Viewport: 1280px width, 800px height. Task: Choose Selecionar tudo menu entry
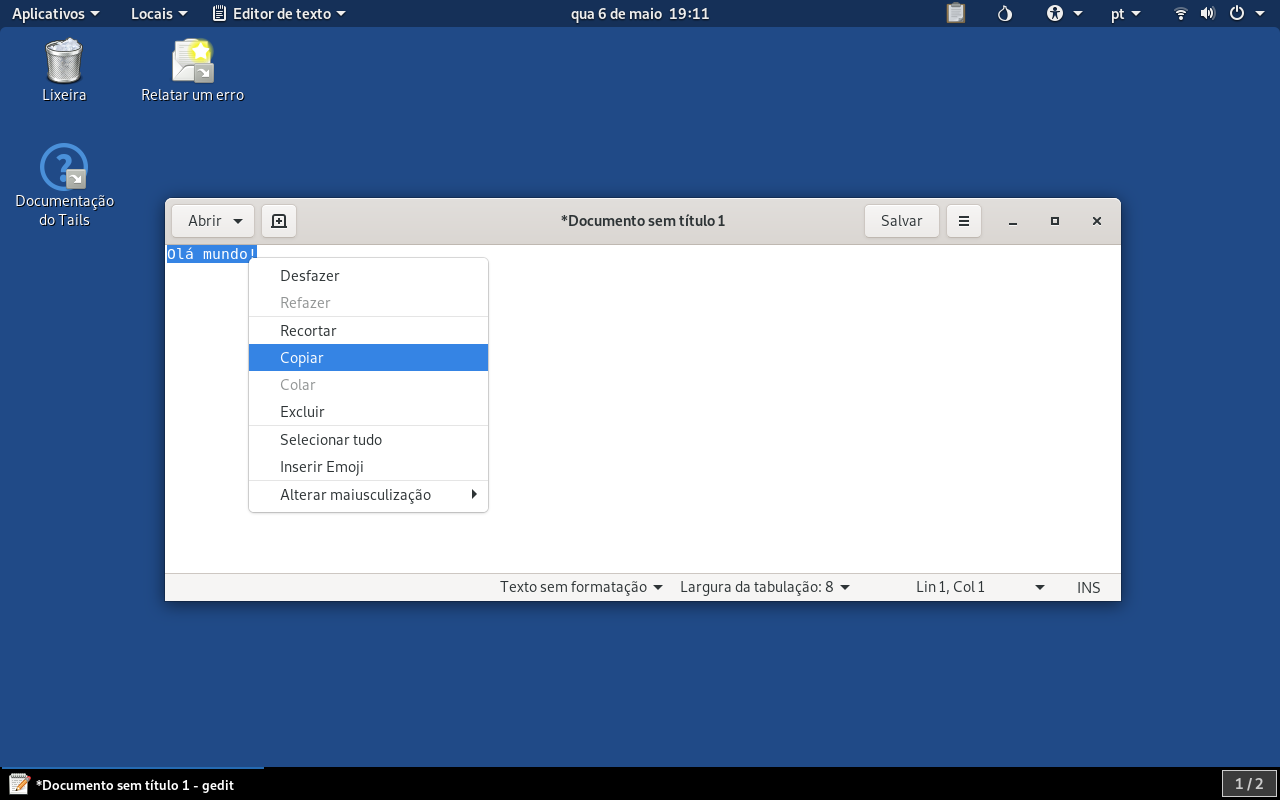(368, 439)
